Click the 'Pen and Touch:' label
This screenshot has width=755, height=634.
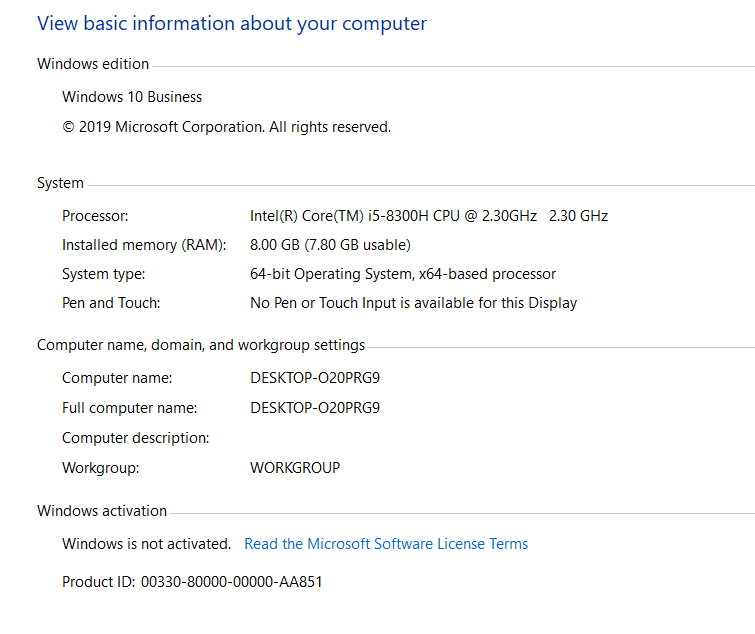coord(111,303)
